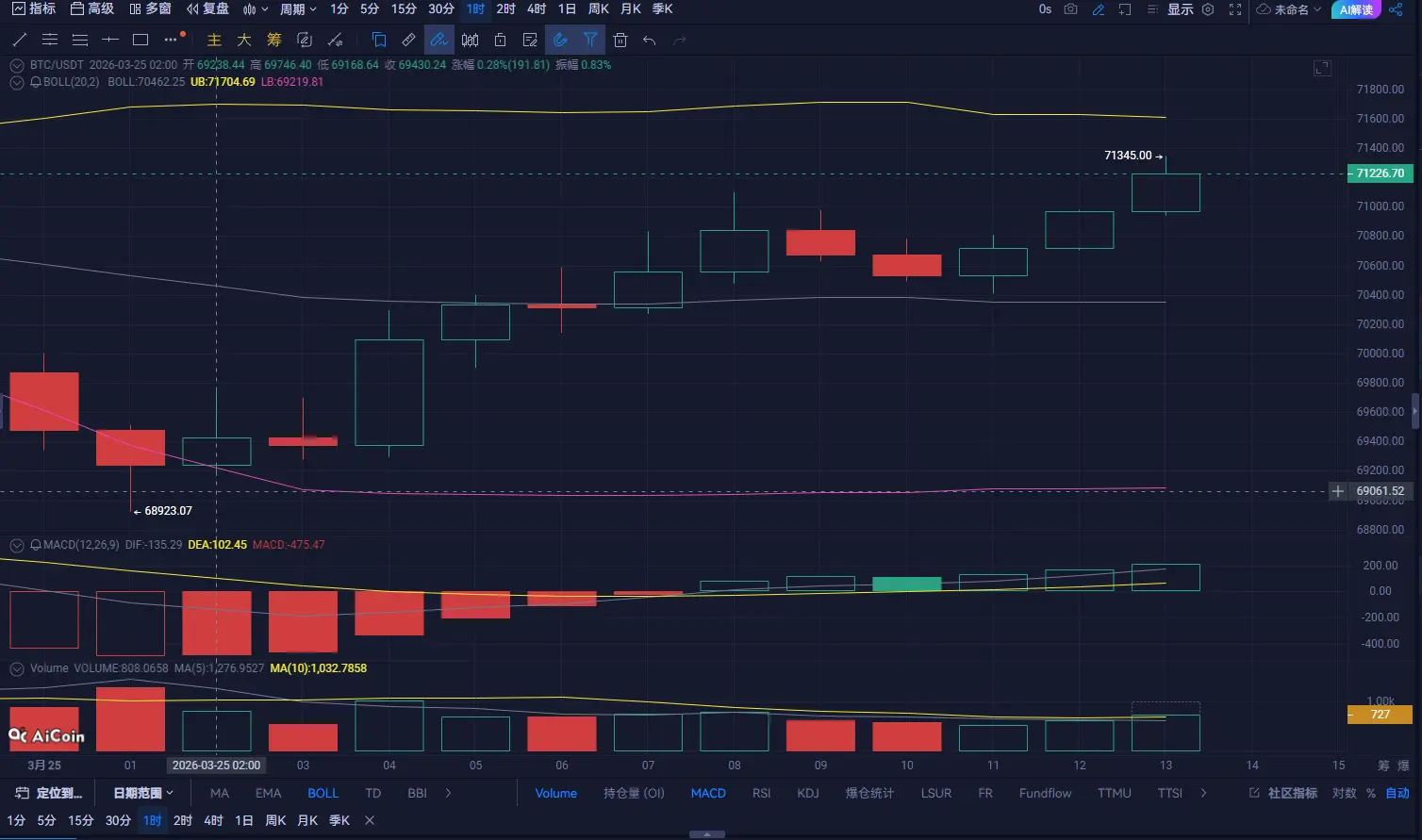
Task: Select the Fundflow sub indicator
Action: click(x=1045, y=793)
